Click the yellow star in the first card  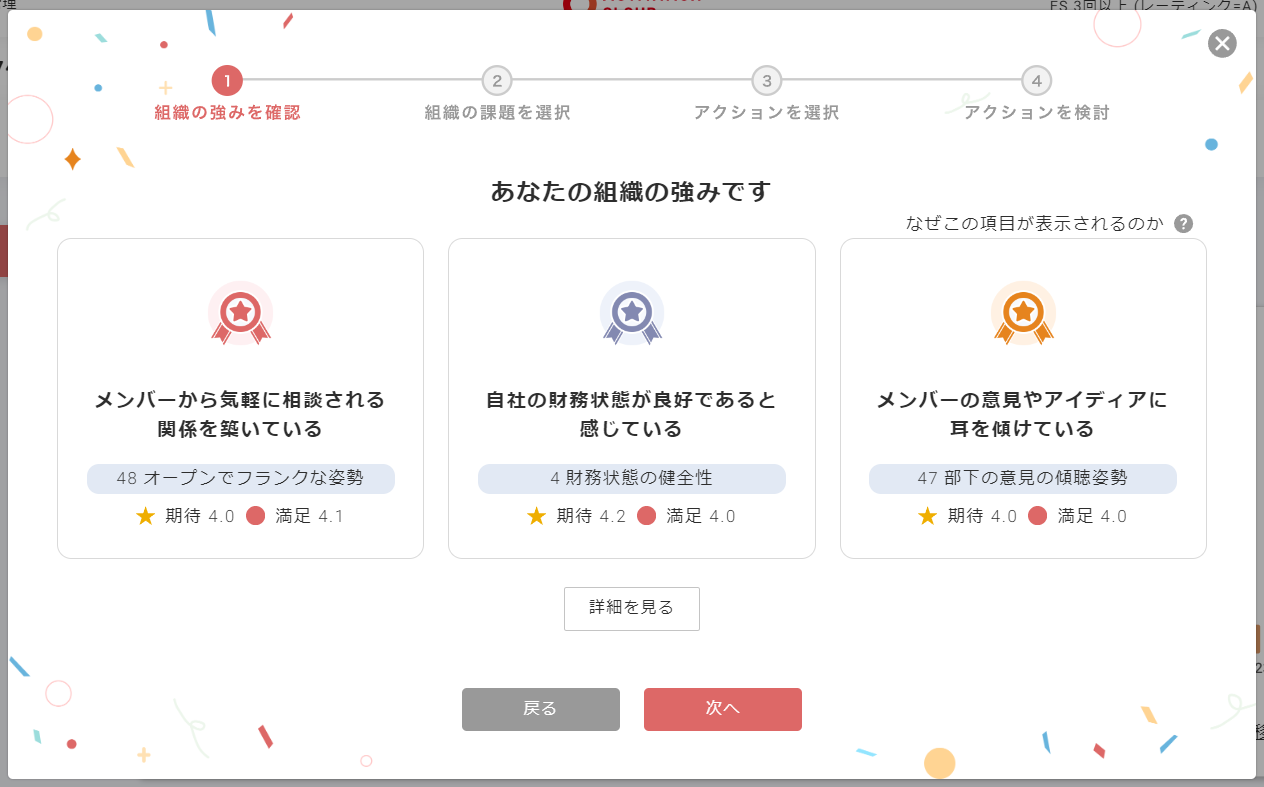tap(146, 516)
